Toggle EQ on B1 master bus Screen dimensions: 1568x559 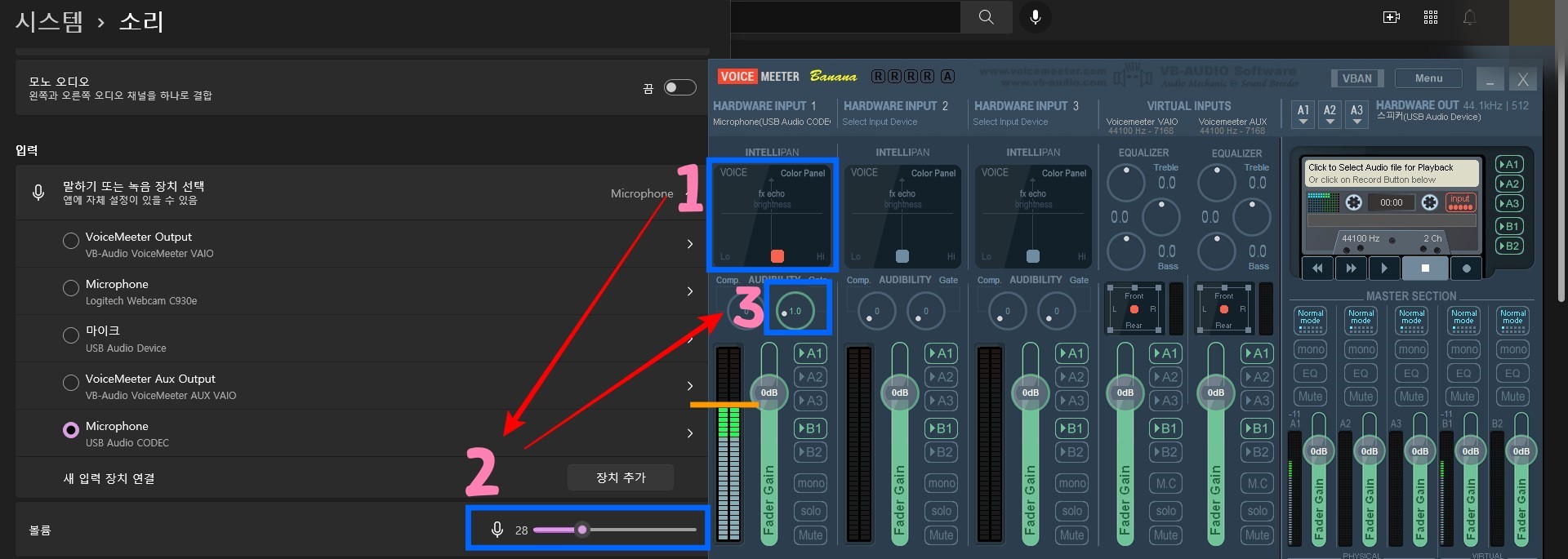click(1462, 373)
